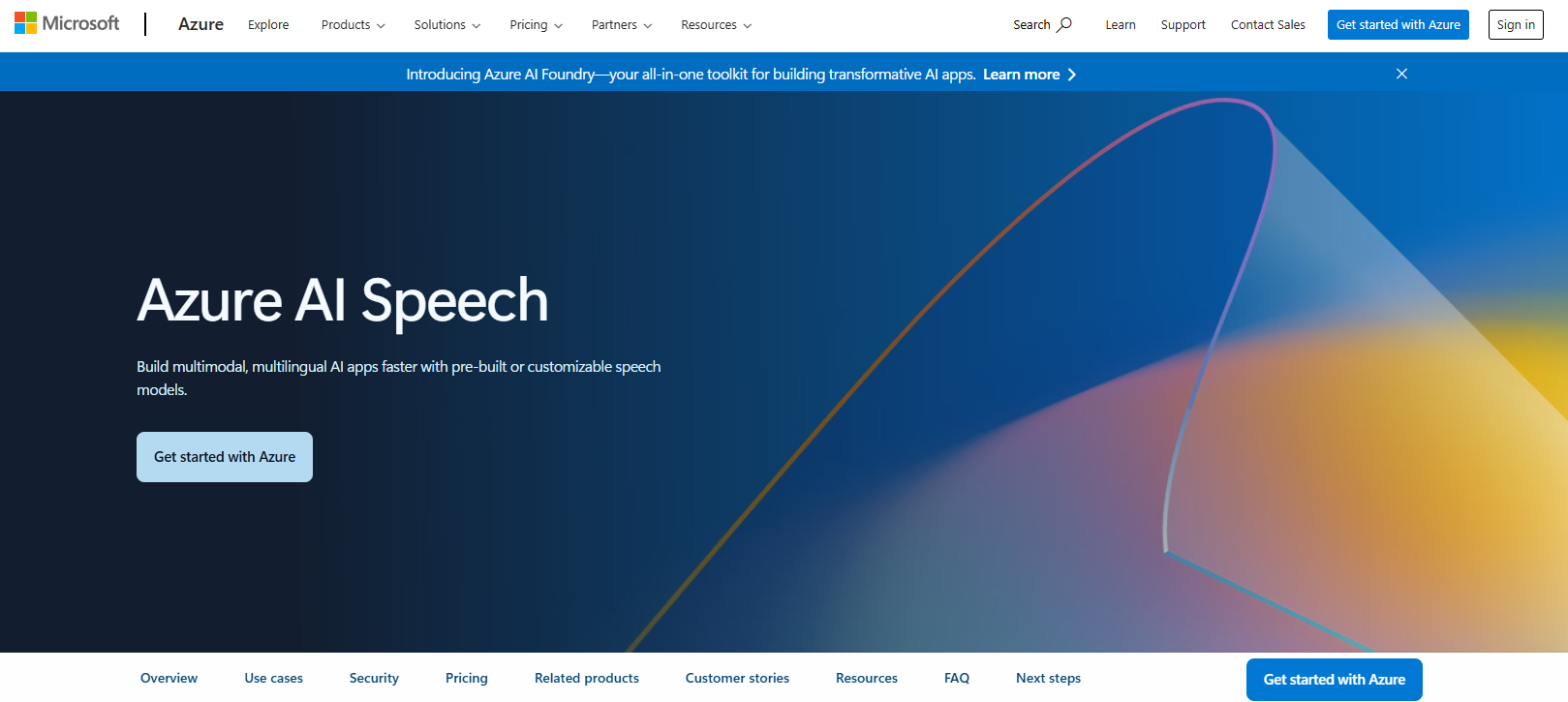Open Contact Sales link
Screen dimensions: 1568x702
coord(1267,25)
